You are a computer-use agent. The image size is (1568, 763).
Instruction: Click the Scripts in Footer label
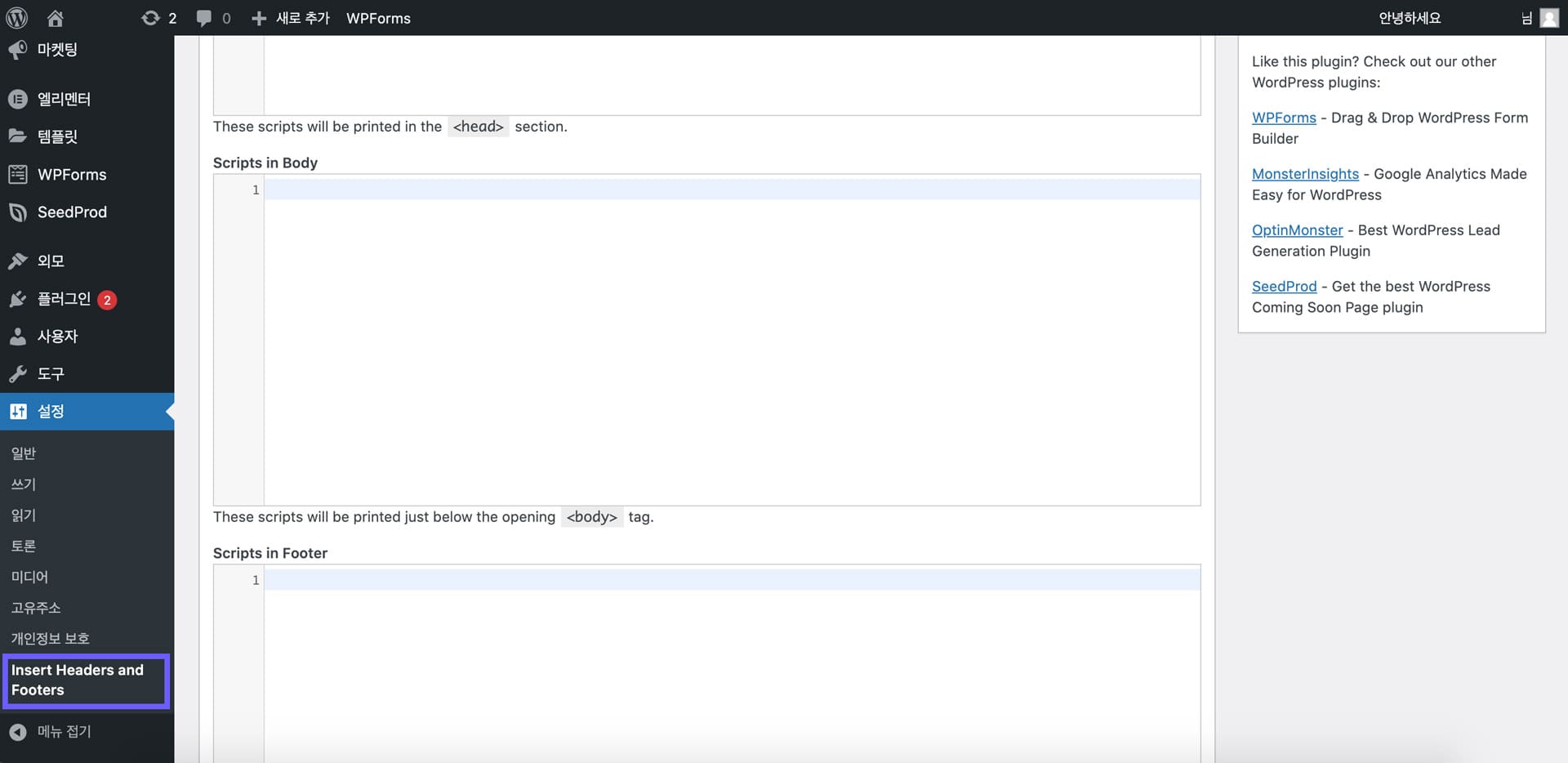pos(270,553)
